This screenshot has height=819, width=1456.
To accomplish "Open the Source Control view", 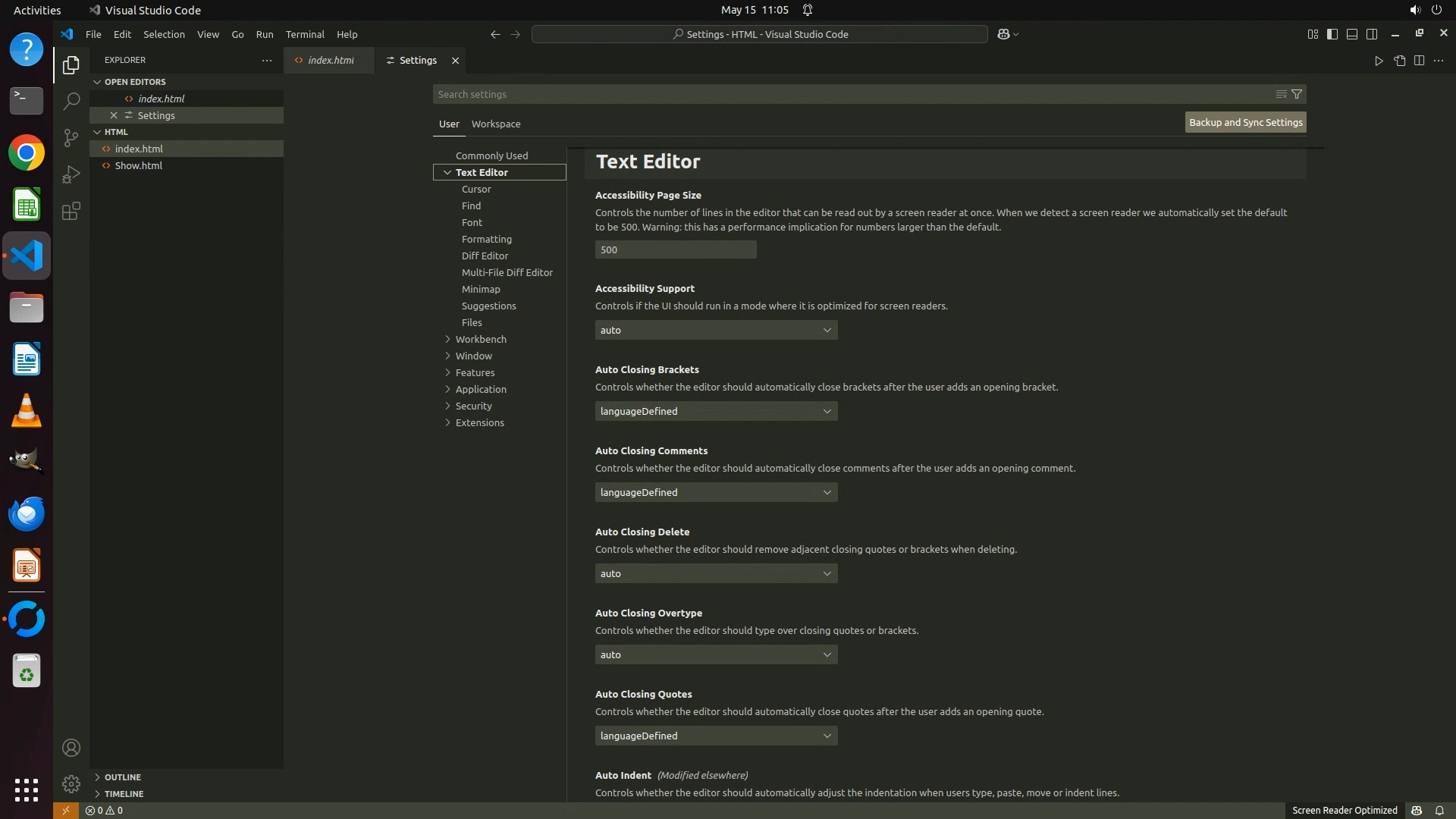I will (x=71, y=138).
